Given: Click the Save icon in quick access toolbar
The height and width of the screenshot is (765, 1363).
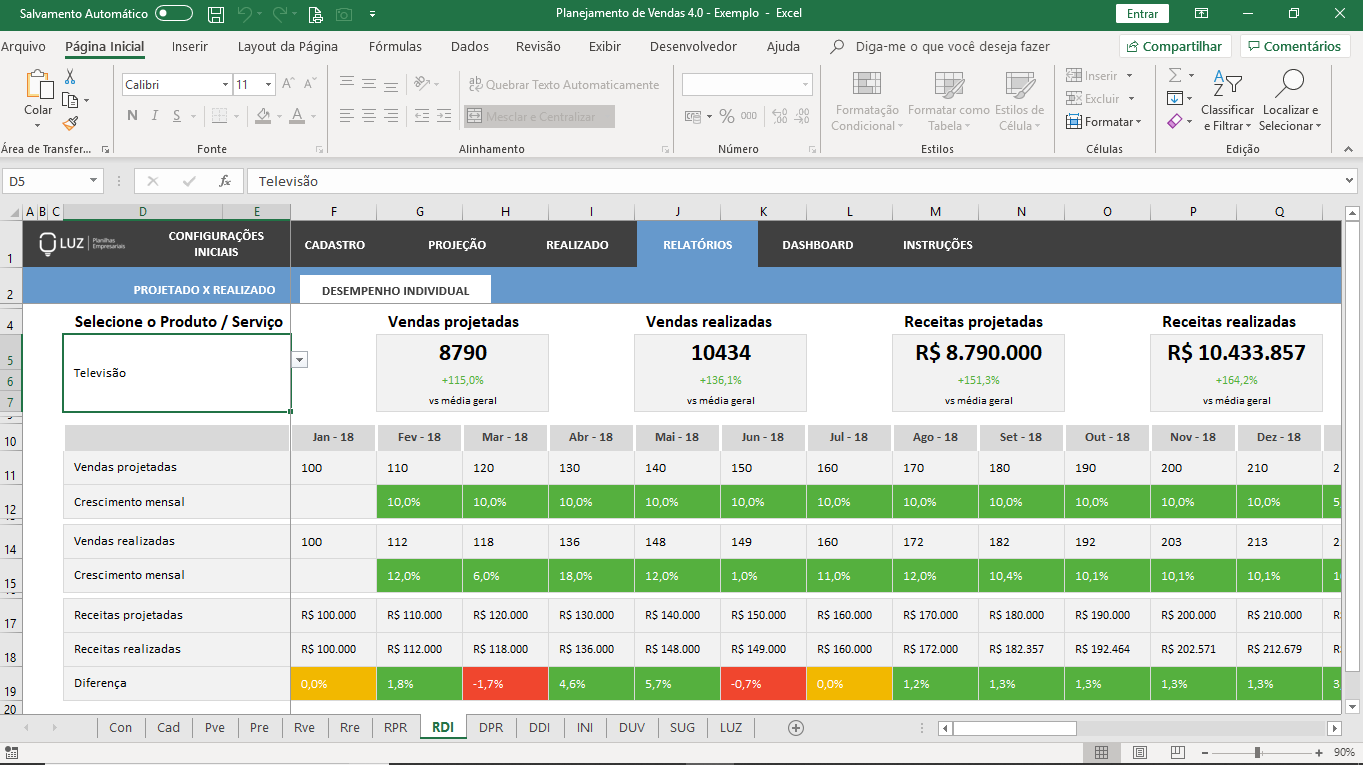Looking at the screenshot, I should coord(215,14).
